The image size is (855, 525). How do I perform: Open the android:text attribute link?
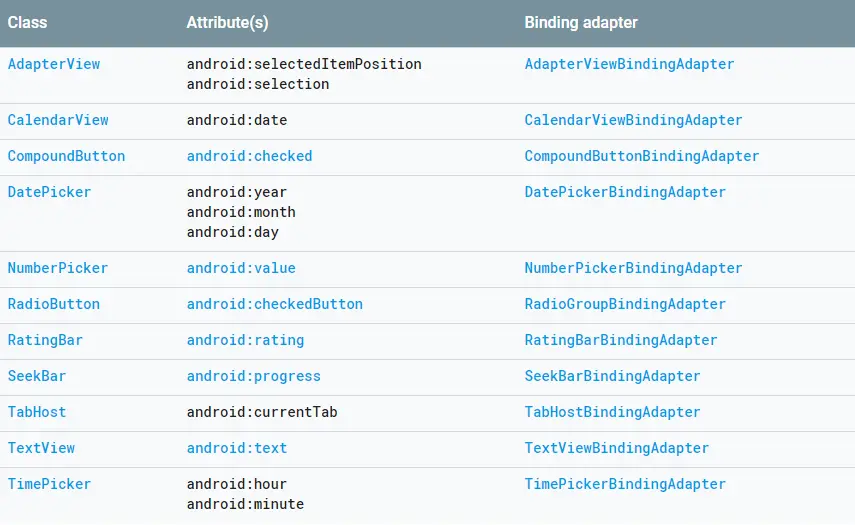coord(237,448)
